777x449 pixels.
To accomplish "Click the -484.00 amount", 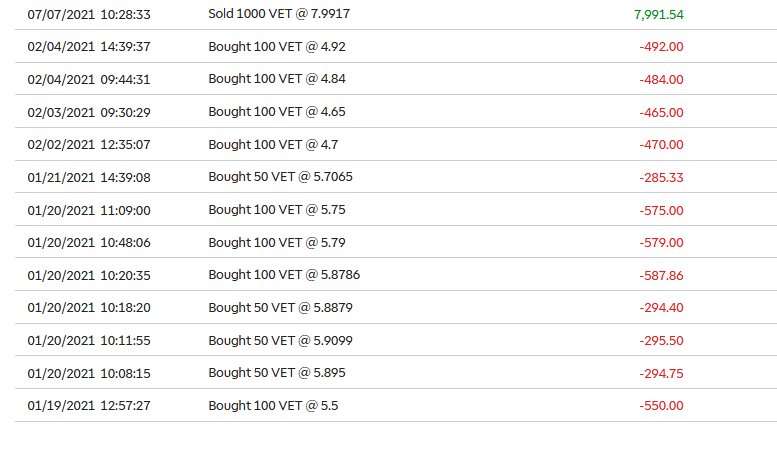I will (661, 79).
